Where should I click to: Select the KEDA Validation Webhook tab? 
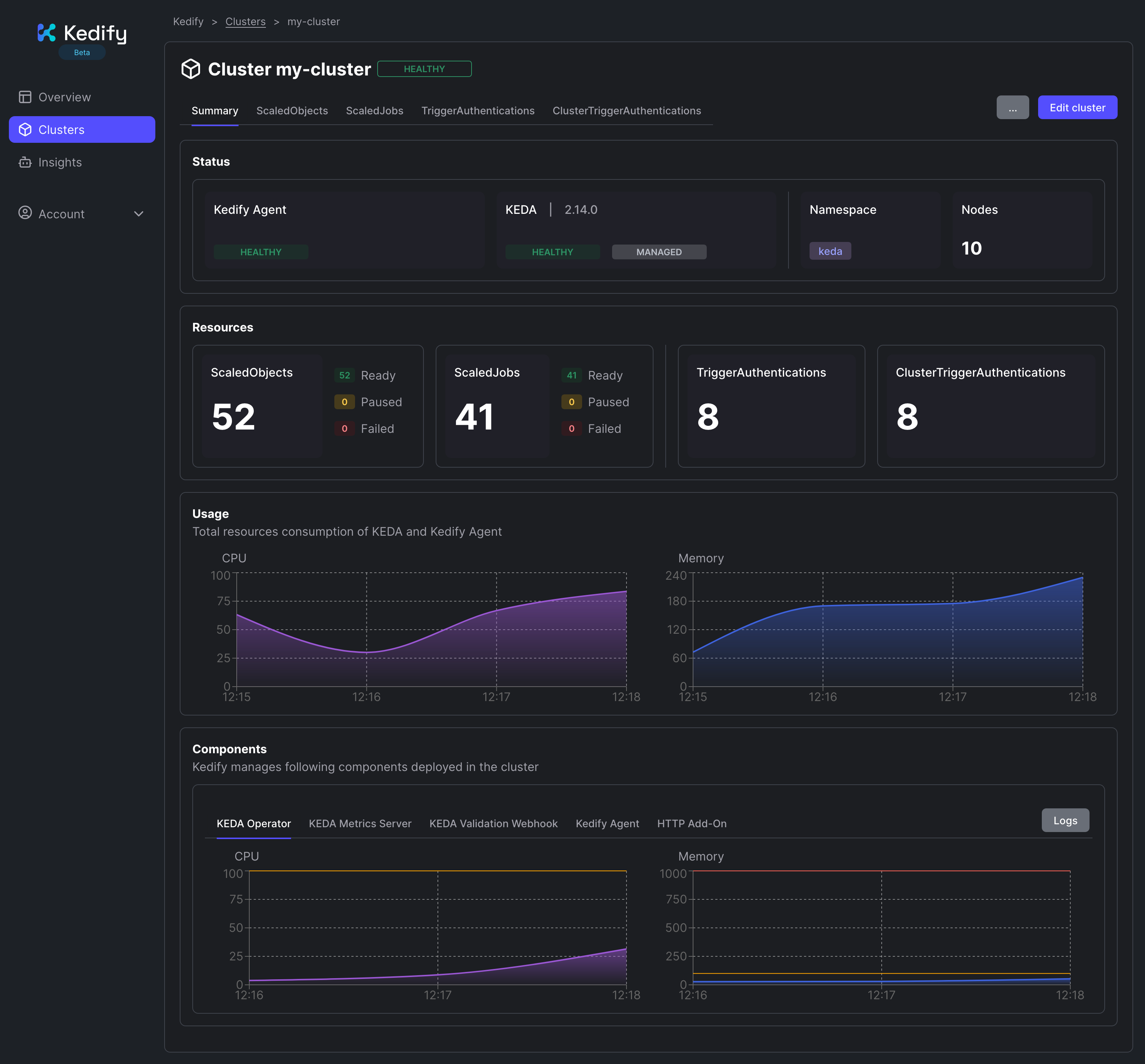pos(493,823)
